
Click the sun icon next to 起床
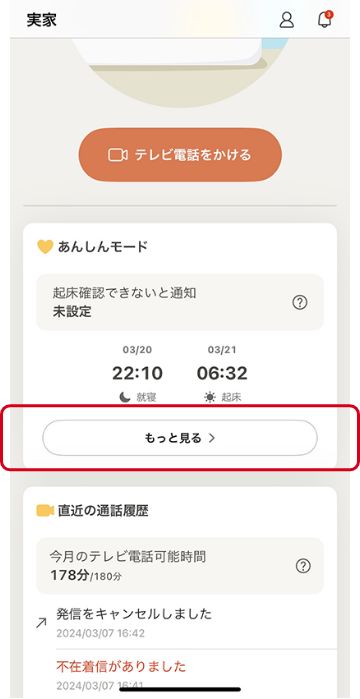click(x=209, y=397)
